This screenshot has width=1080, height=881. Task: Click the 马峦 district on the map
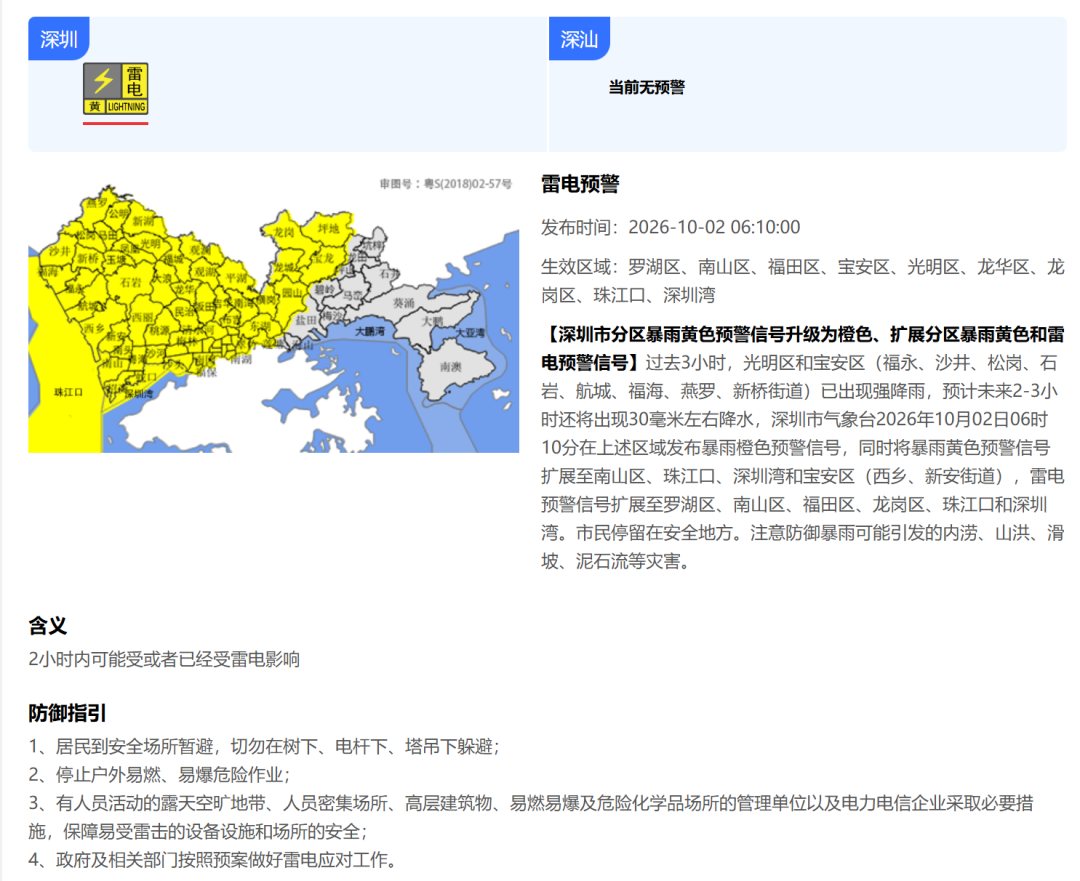click(353, 295)
